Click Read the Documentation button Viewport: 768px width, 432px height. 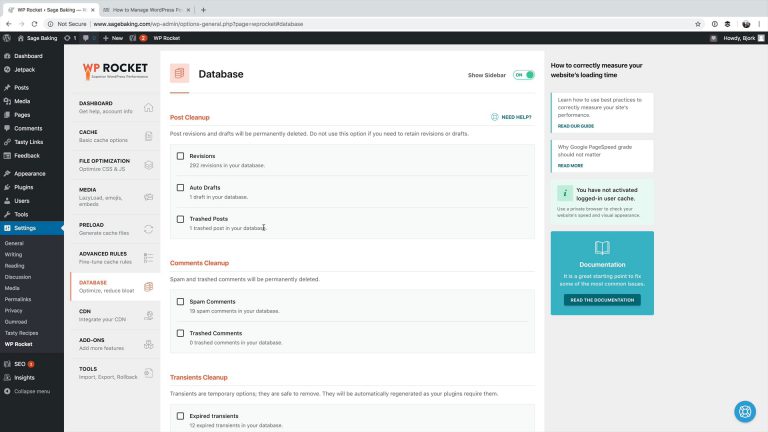602,300
